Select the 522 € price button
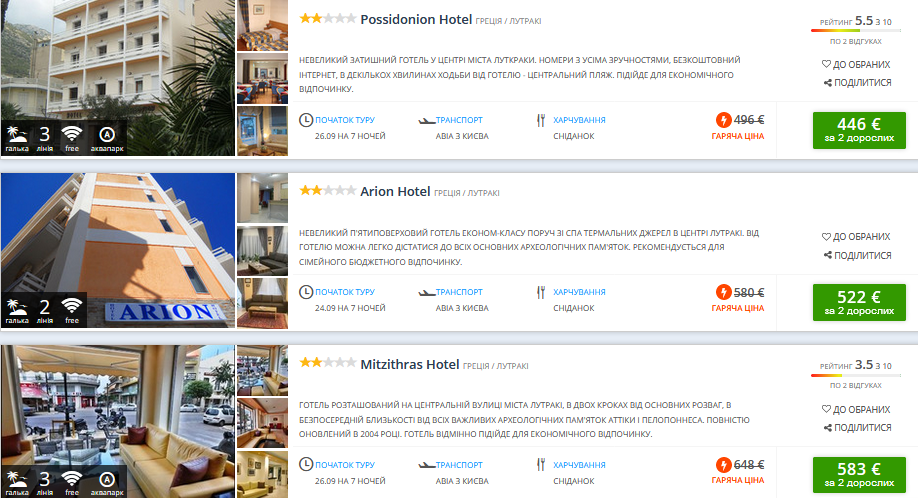 click(x=859, y=303)
